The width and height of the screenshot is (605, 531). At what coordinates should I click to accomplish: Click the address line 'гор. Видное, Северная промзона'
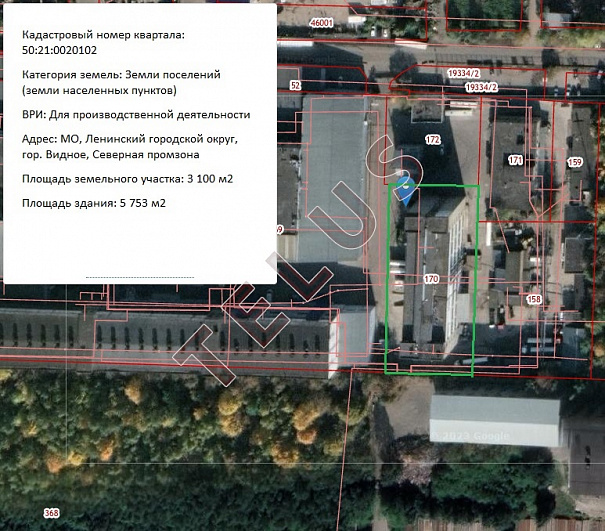(111, 155)
